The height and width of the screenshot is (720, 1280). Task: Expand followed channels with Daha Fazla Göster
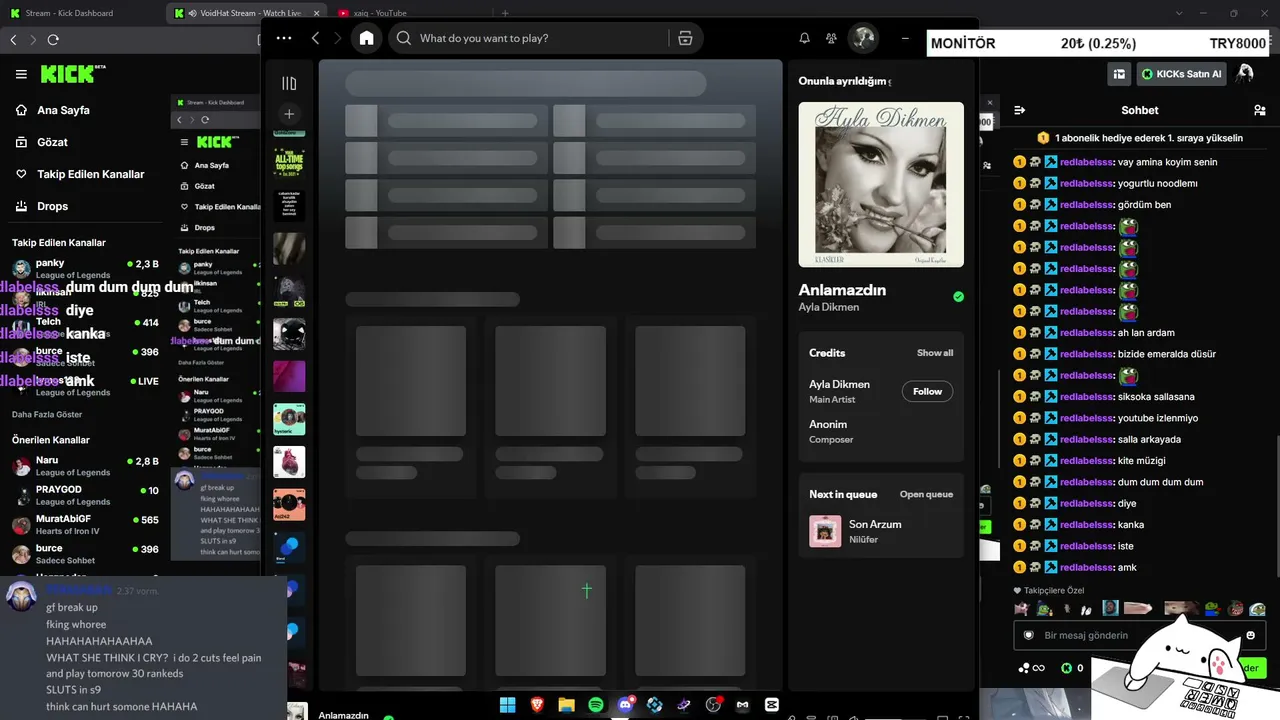[x=47, y=414]
